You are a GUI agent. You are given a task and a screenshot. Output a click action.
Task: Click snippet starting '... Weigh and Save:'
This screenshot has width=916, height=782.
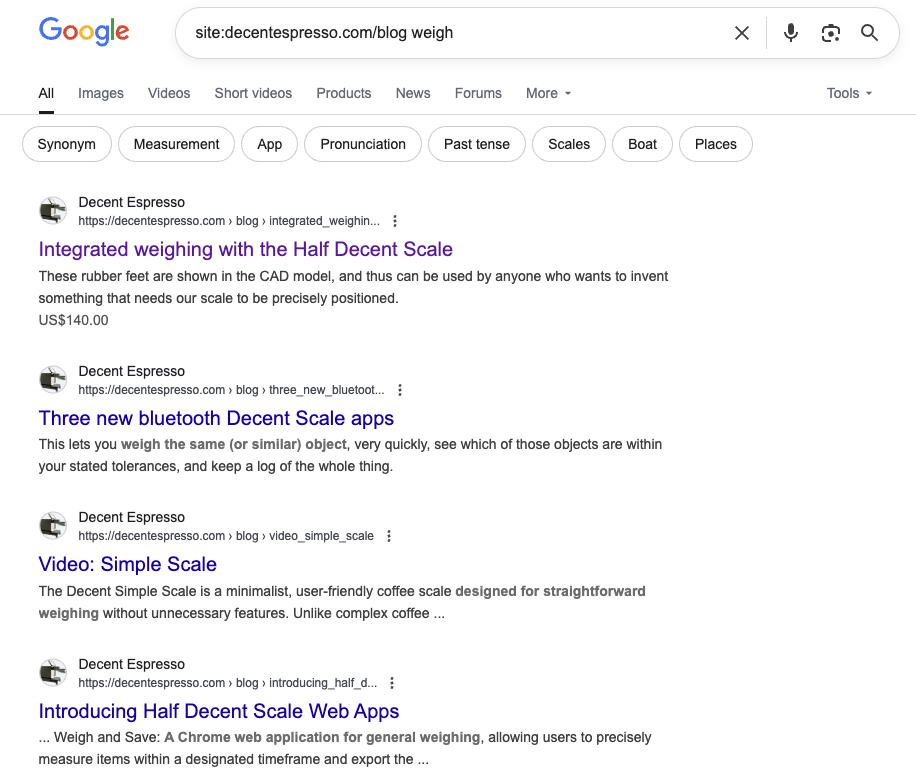(345, 749)
